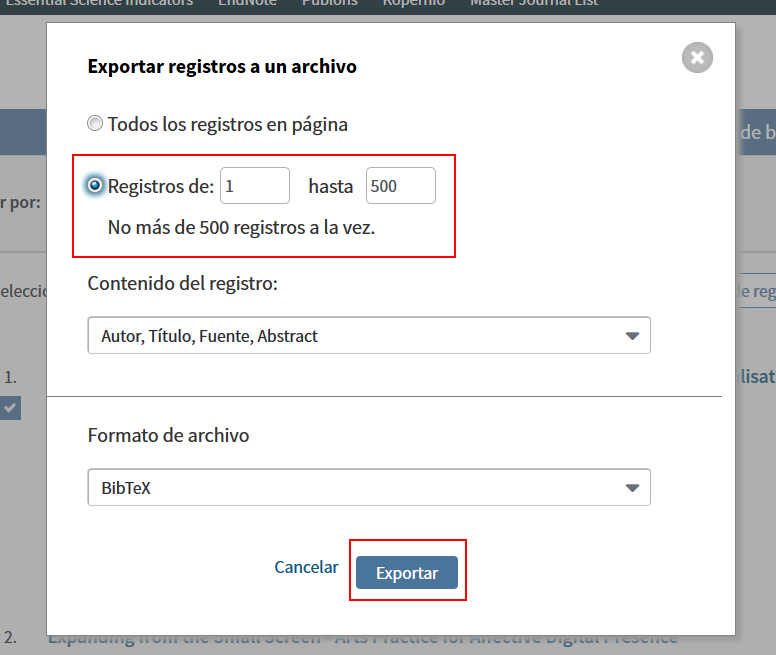Select the 'Registros de' range radio button
Viewport: 776px width, 655px height.
pos(95,186)
